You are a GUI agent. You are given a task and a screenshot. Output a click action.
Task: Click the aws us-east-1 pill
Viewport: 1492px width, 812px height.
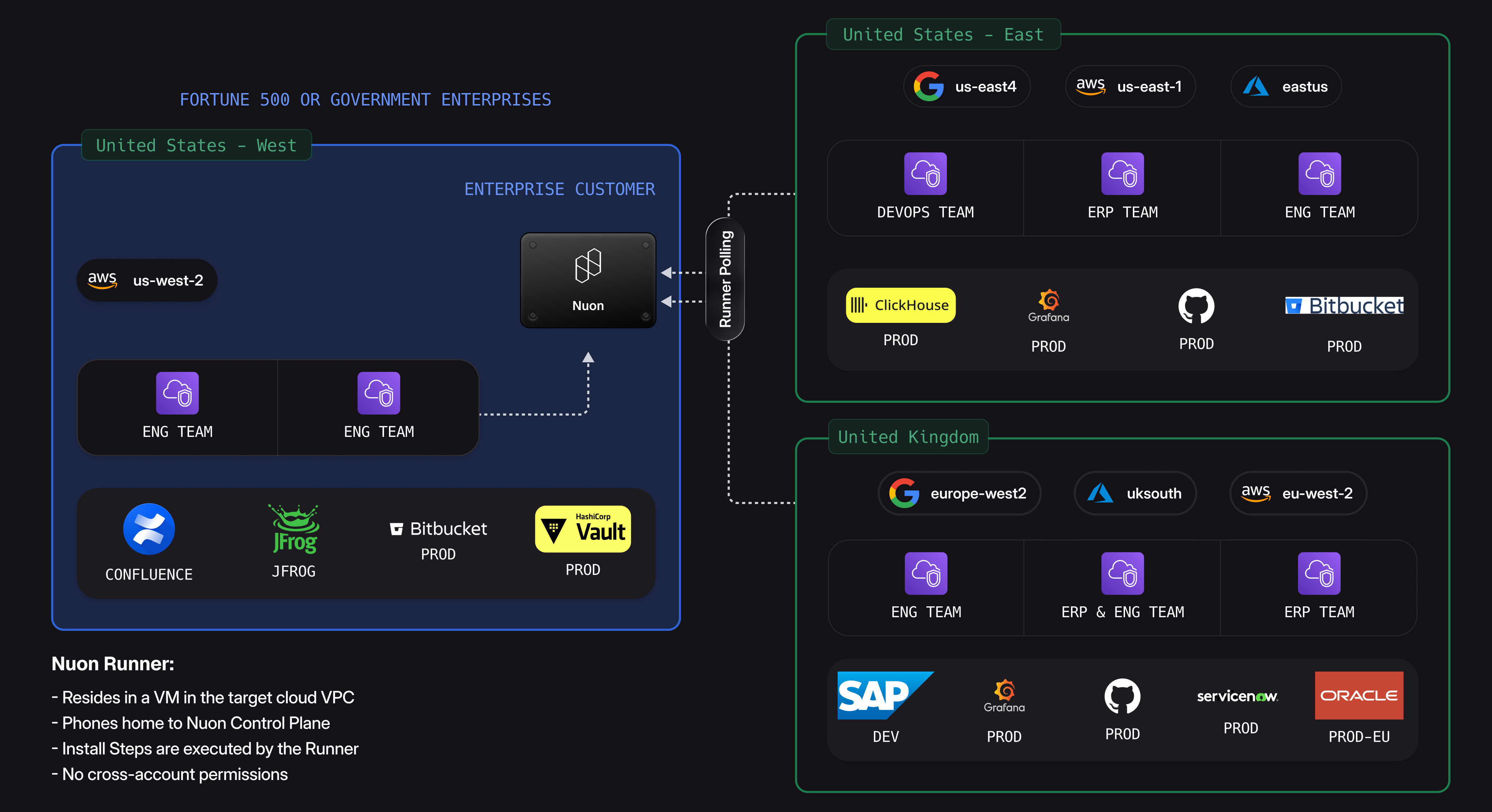[1129, 86]
